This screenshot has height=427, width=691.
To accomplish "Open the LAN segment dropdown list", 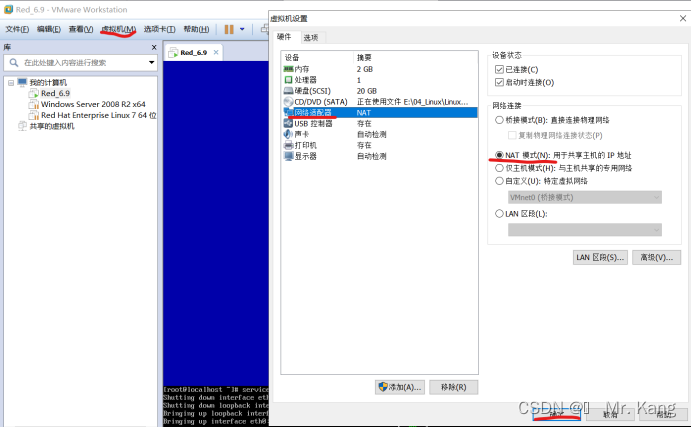I will [x=584, y=230].
